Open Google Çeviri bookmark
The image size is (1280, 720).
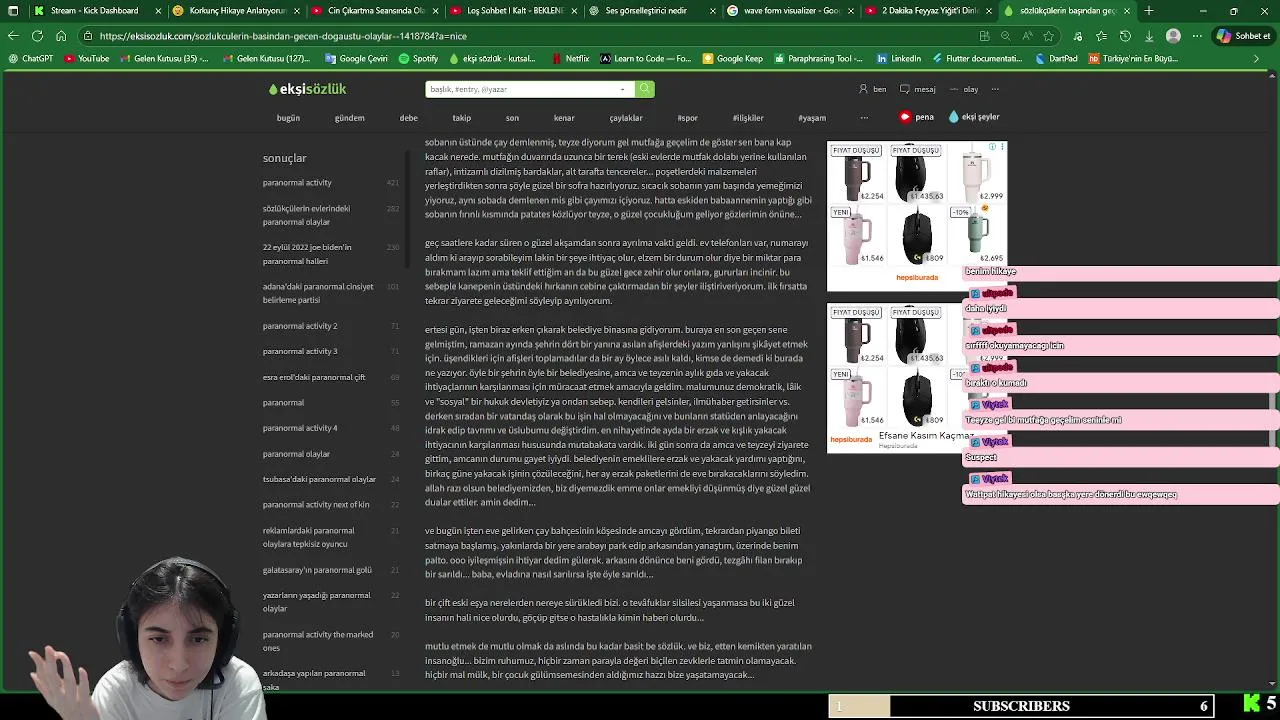click(357, 59)
